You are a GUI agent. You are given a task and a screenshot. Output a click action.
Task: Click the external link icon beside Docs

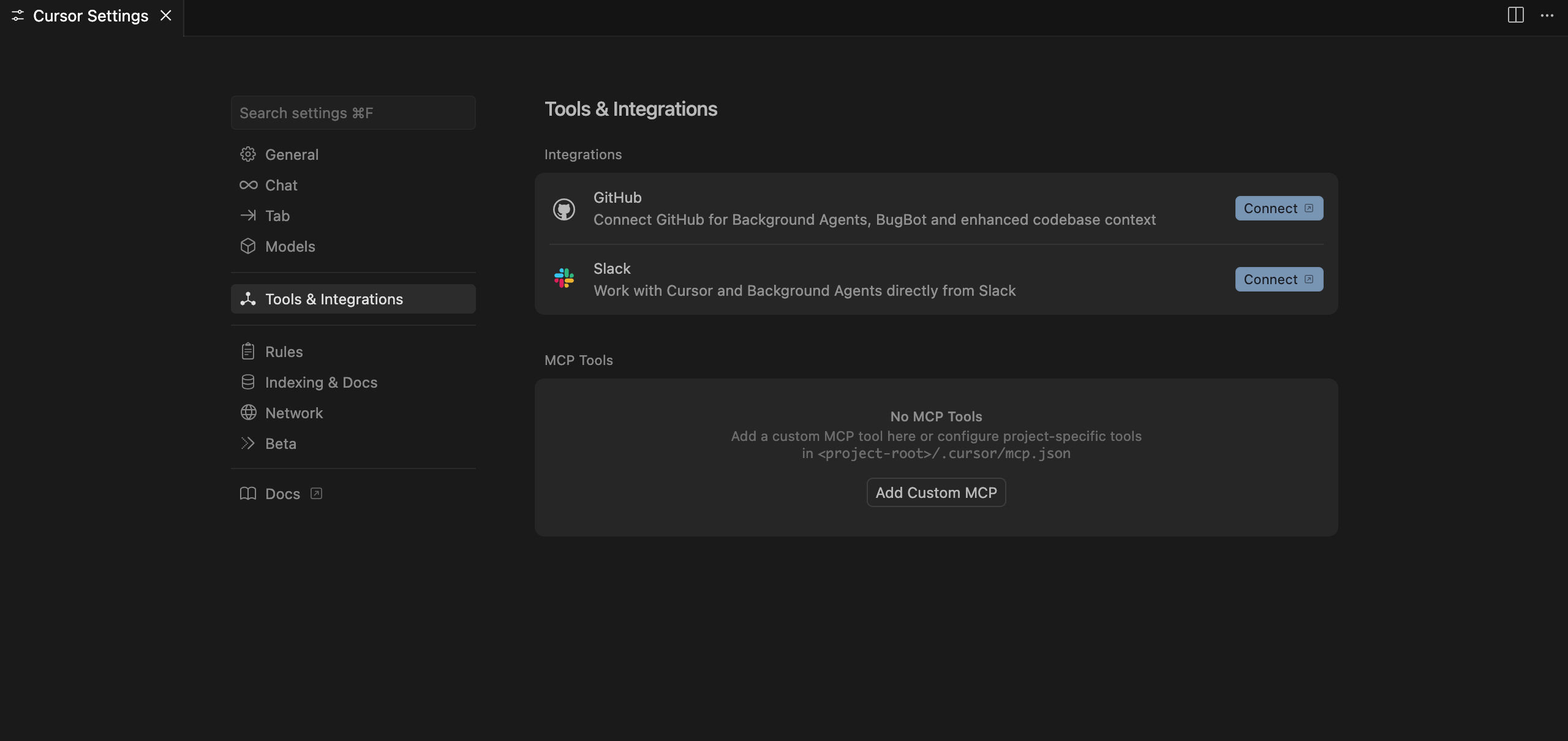point(316,494)
